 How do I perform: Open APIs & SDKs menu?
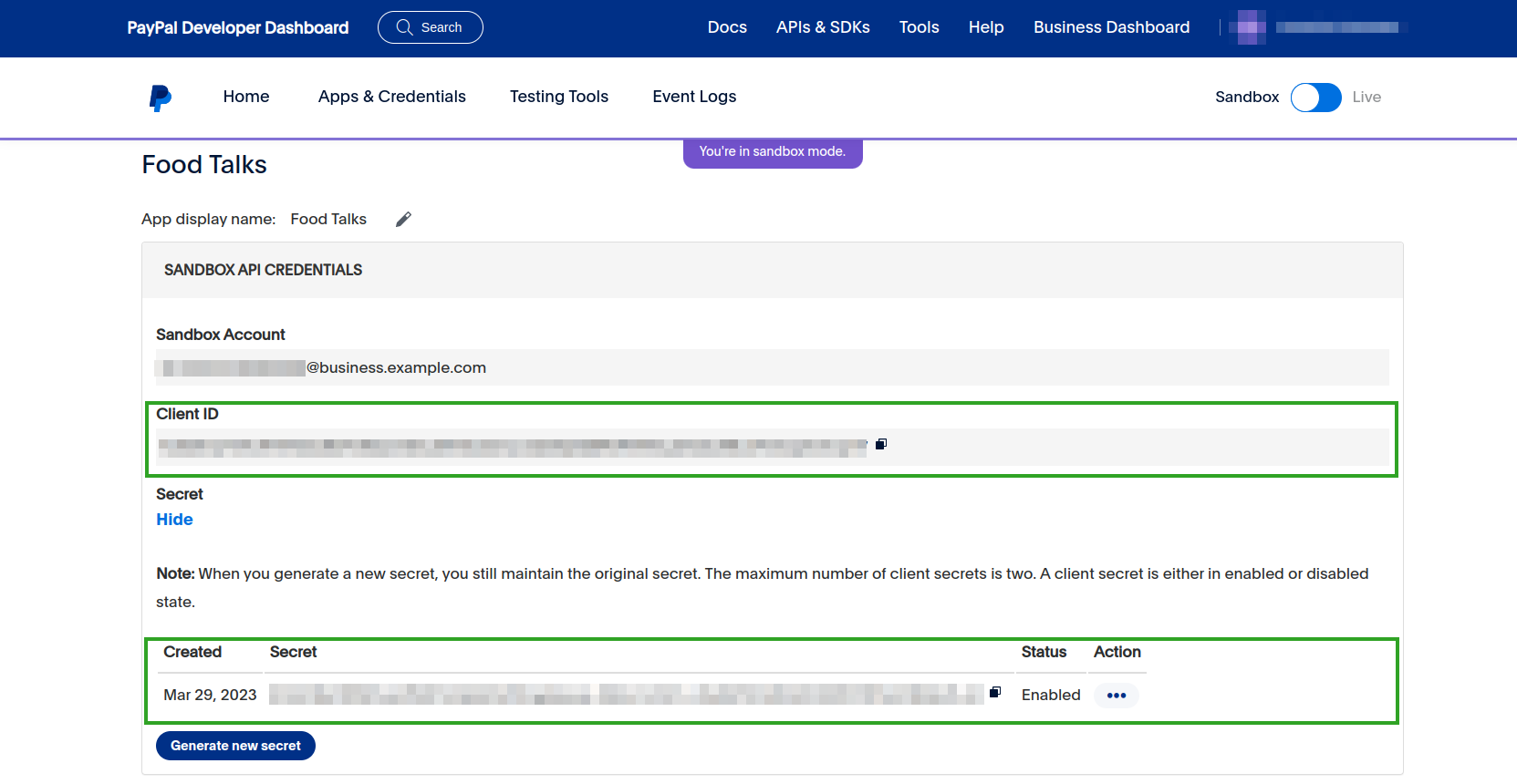click(823, 27)
